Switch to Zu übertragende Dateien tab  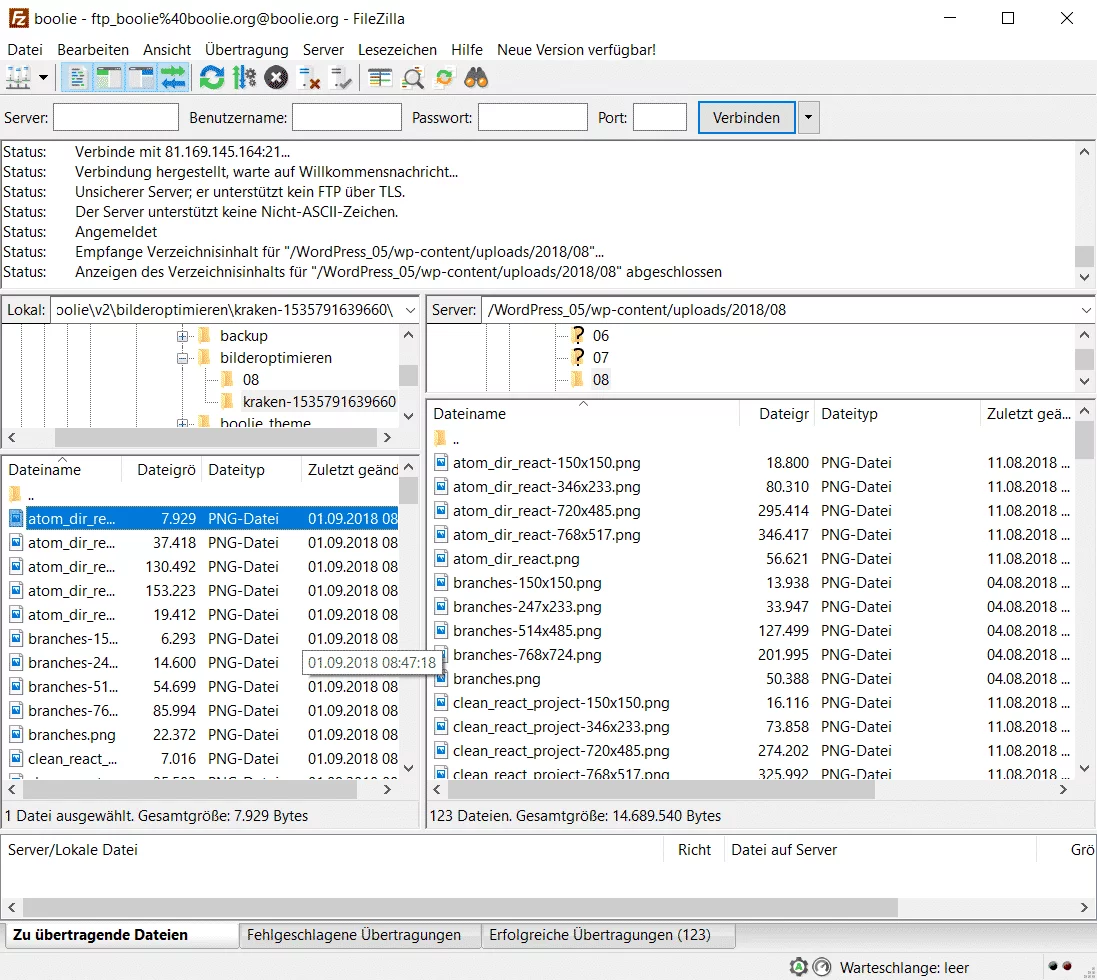click(x=121, y=935)
